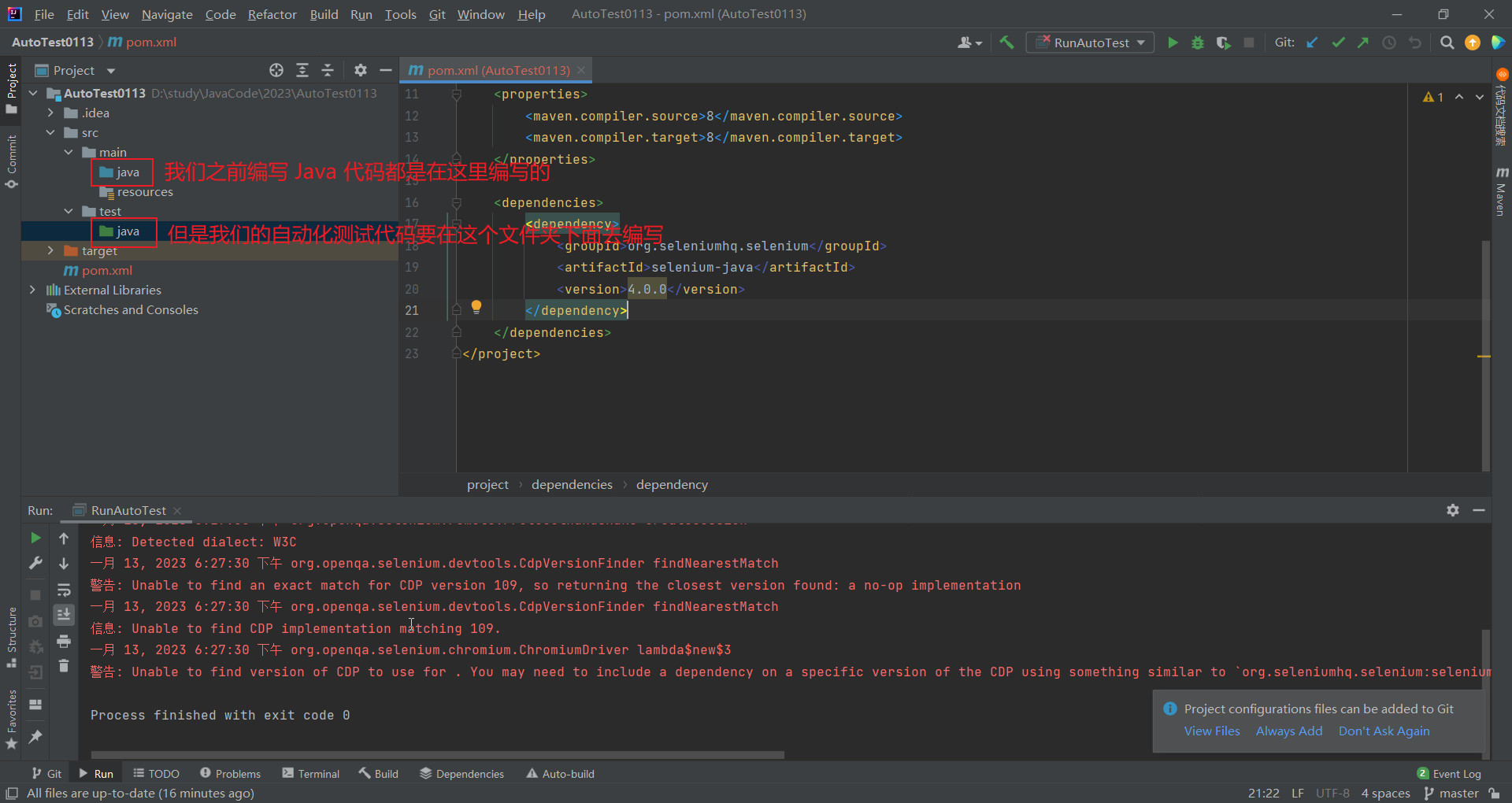Open run configuration wrench in Run panel
Screen dimensions: 1512x803
(35, 563)
